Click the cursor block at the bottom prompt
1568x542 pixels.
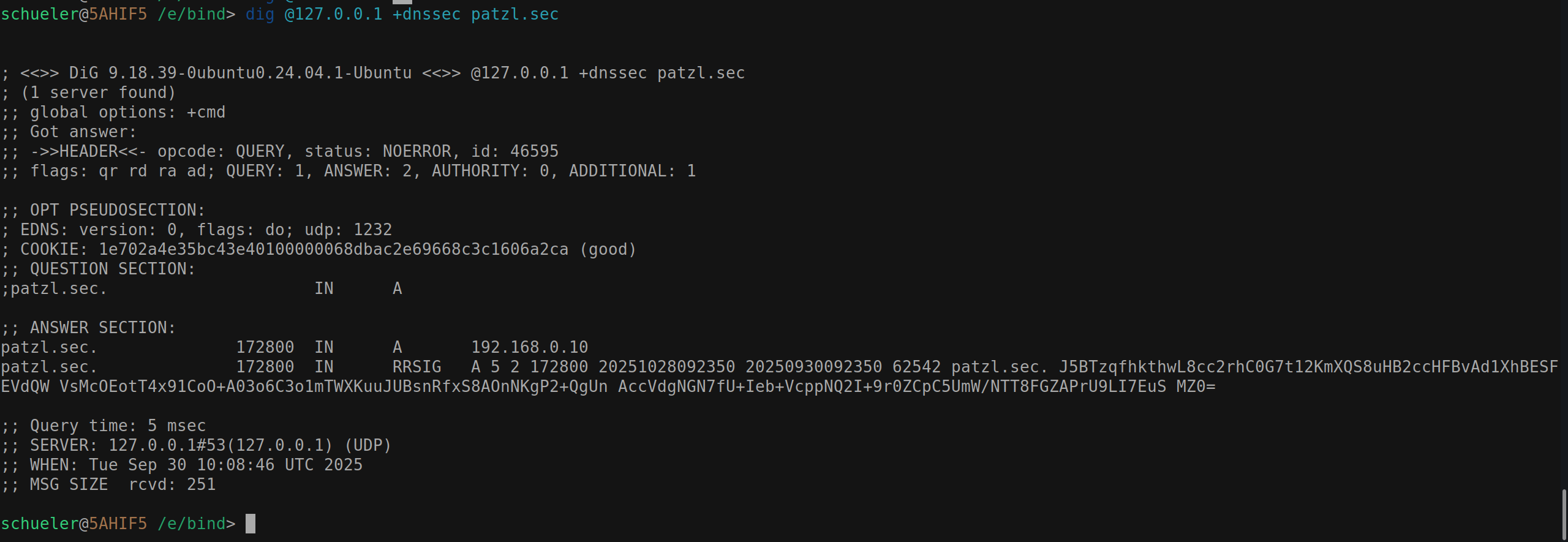[251, 524]
